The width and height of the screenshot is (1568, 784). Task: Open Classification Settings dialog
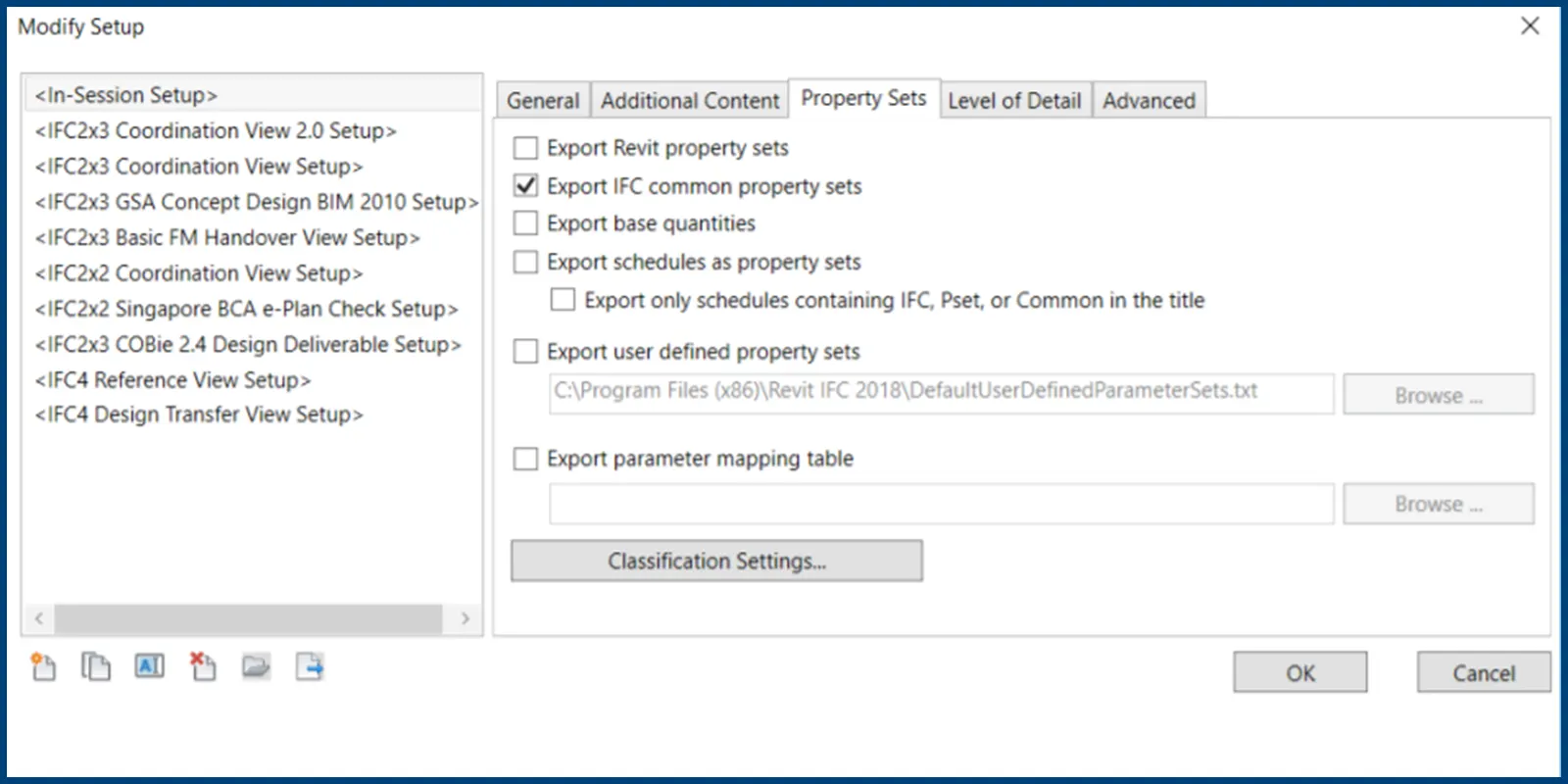pos(716,562)
